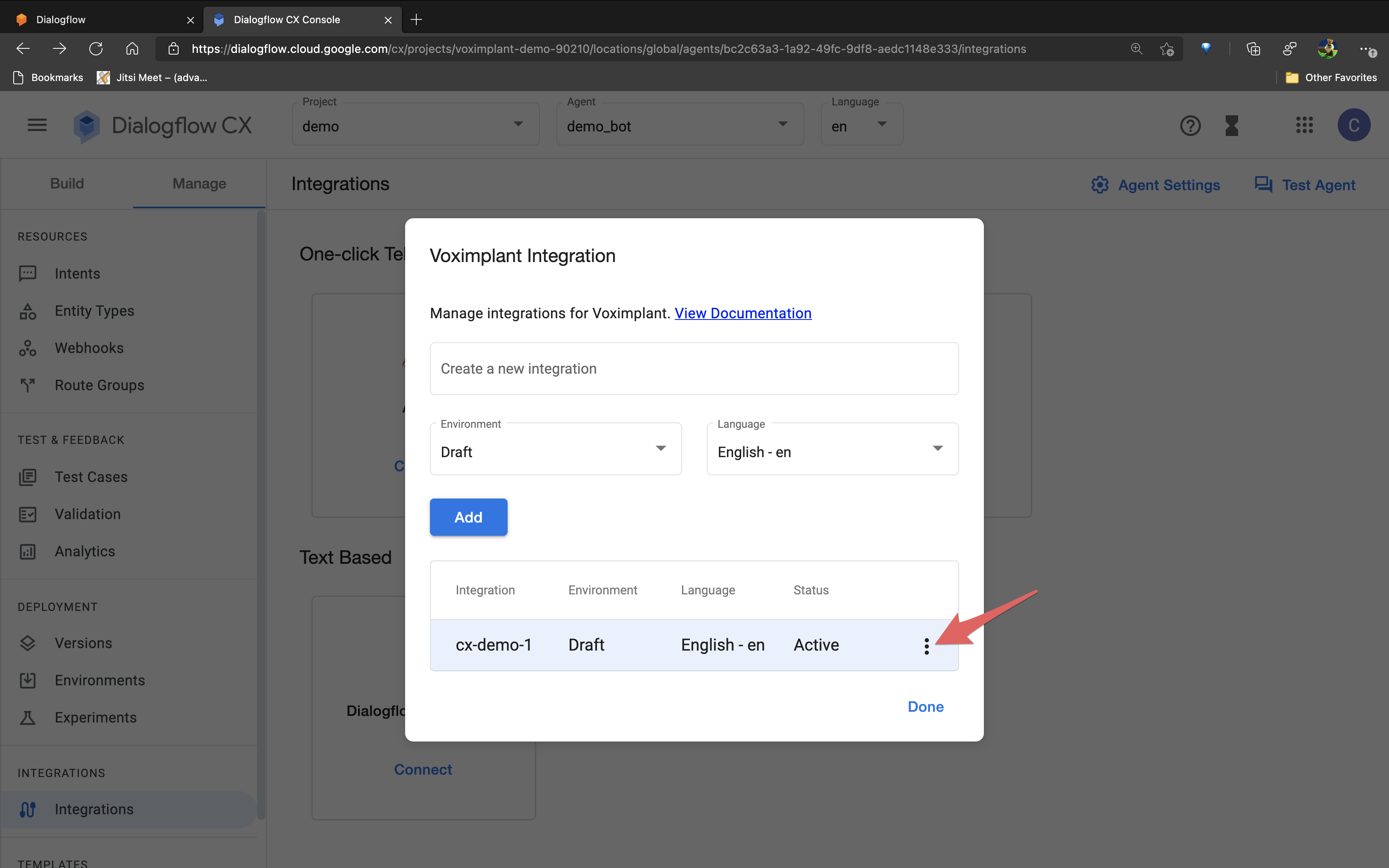Click the zoom magnifier in address bar
The width and height of the screenshot is (1389, 868).
[x=1136, y=49]
